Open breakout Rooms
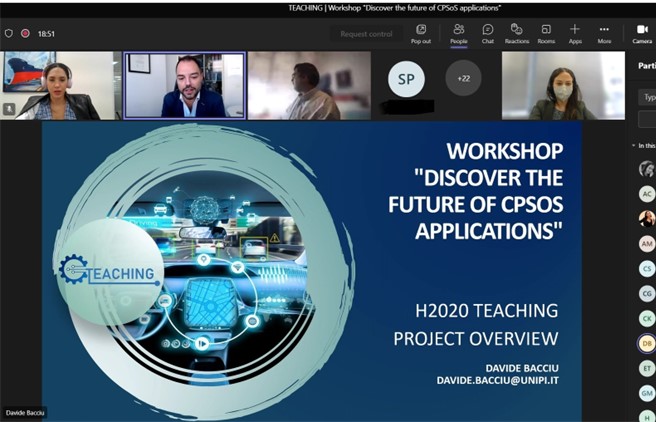 (546, 33)
